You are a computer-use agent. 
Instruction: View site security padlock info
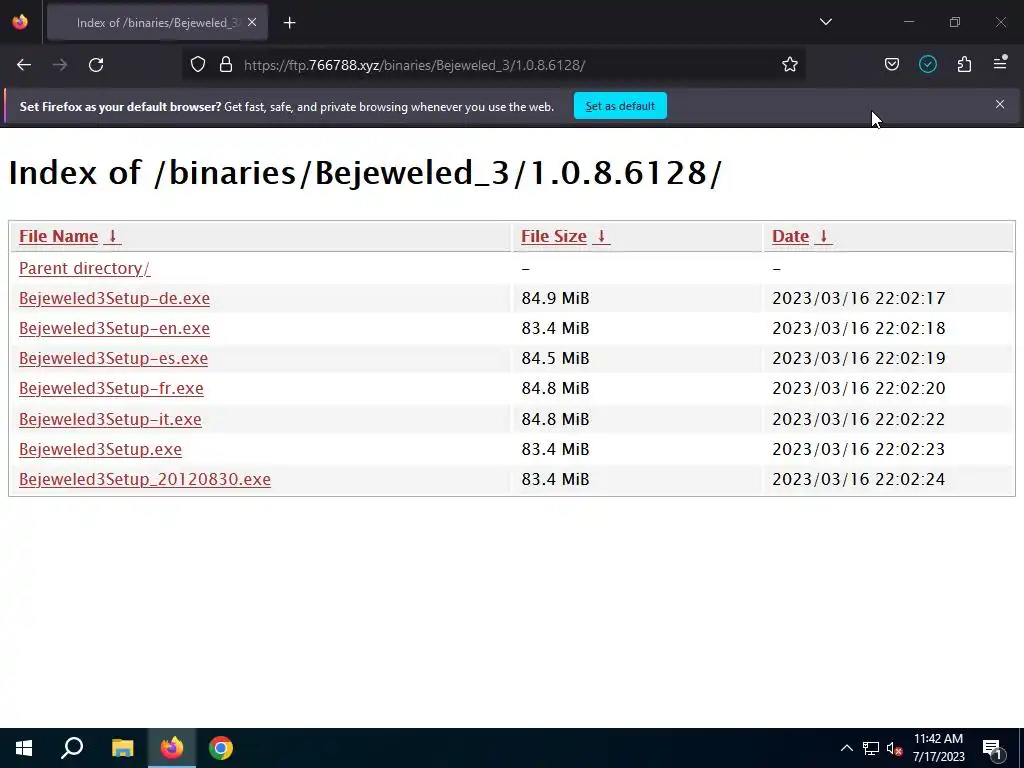point(226,65)
